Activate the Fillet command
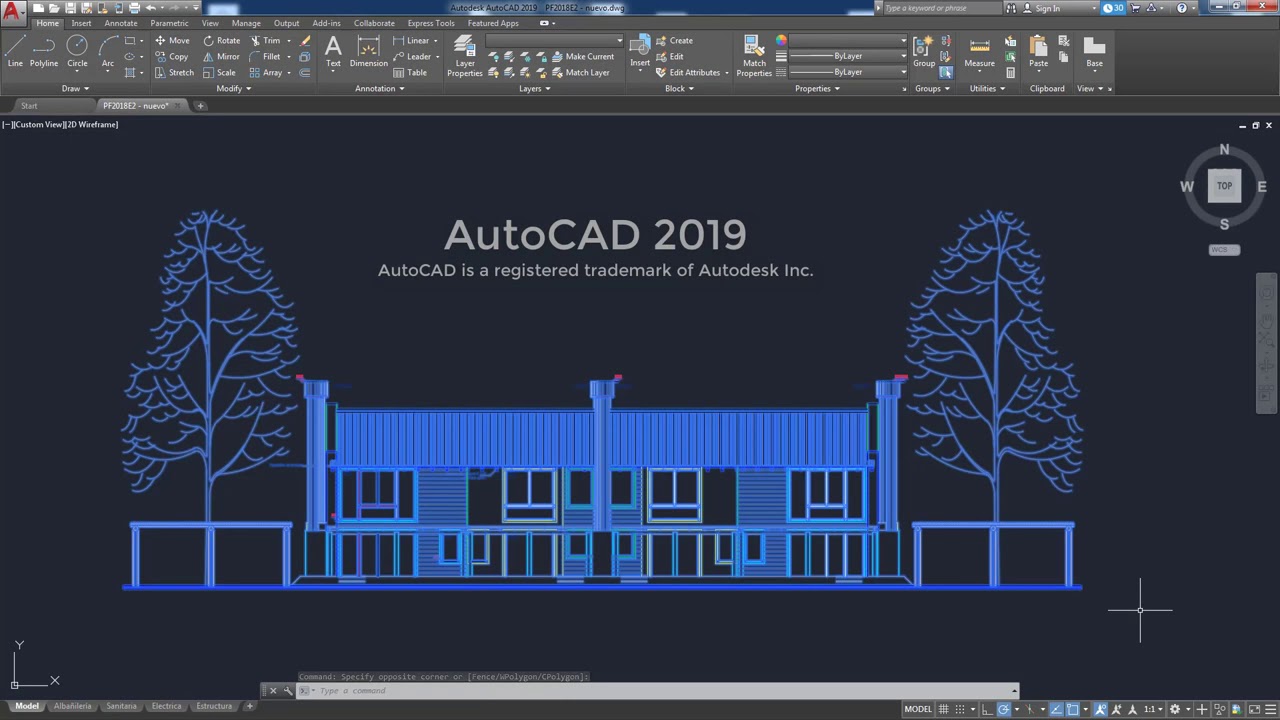The image size is (1280, 720). tap(265, 57)
